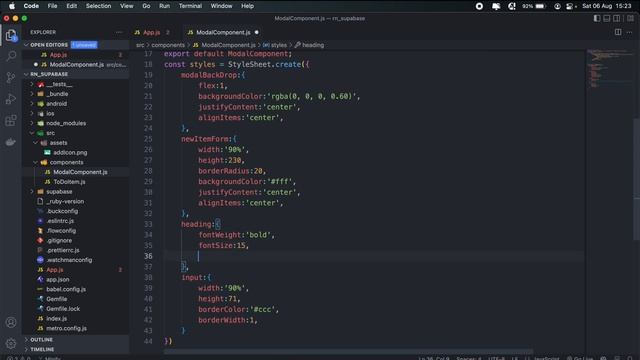The height and width of the screenshot is (360, 640).
Task: Open the Extensions view
Action: [x=11, y=121]
